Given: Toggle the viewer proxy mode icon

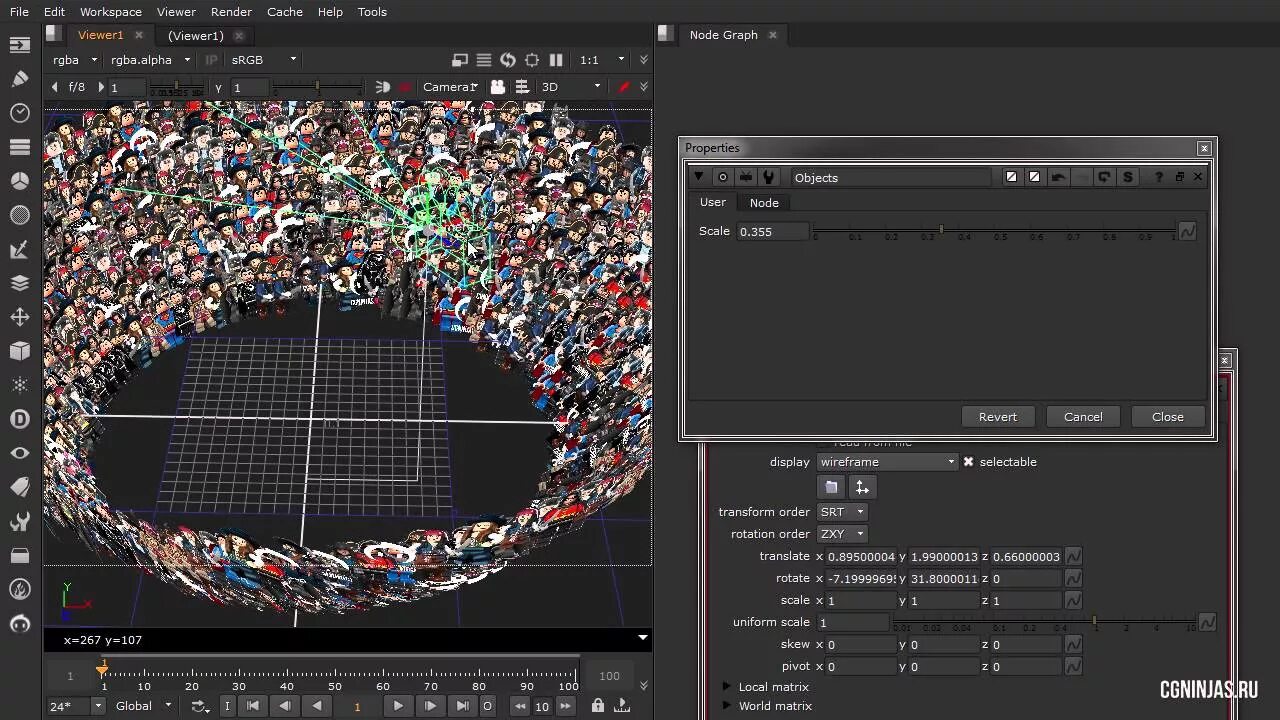Looking at the screenshot, I should (x=460, y=60).
